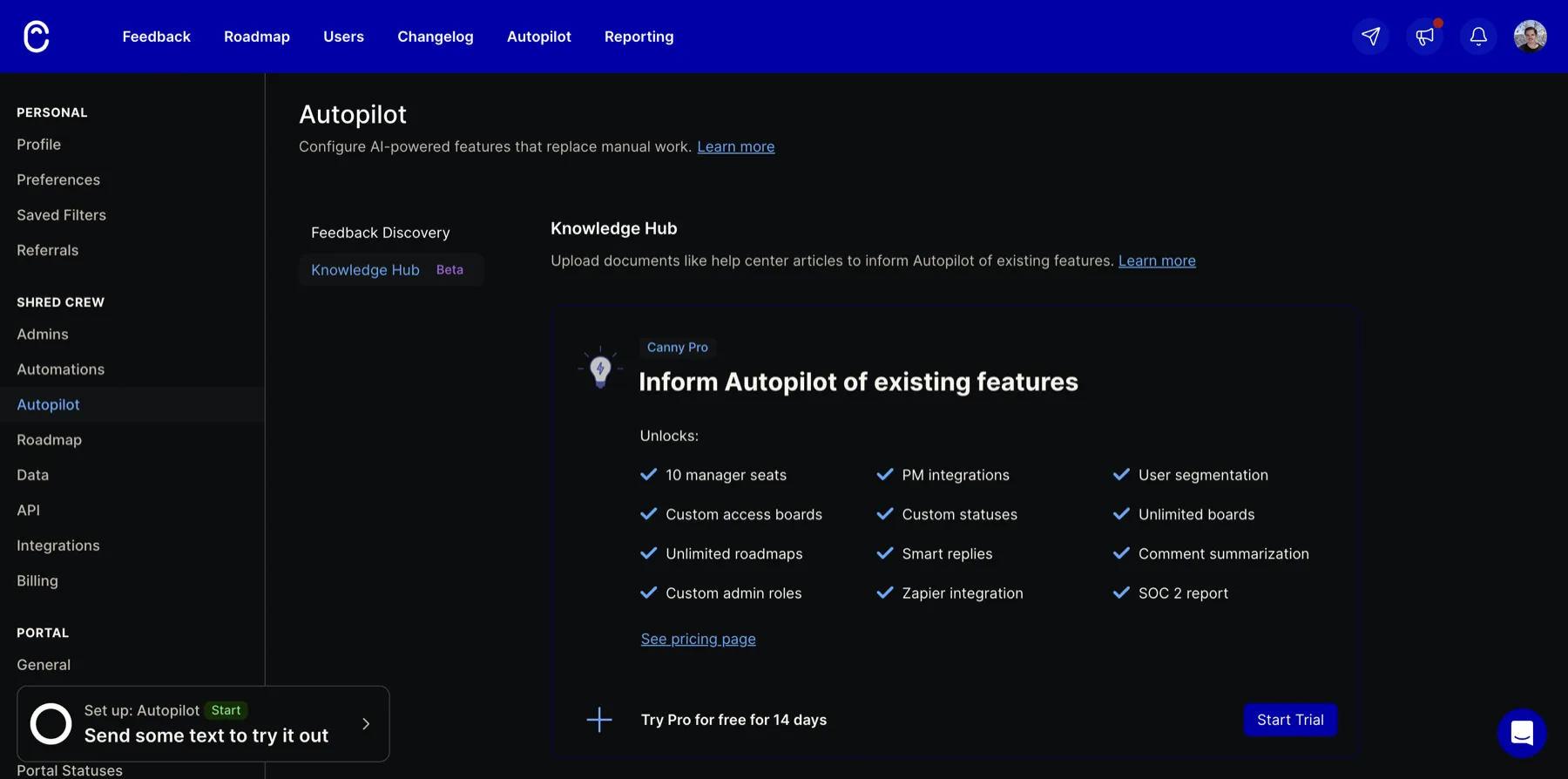Select Autopilot in top navigation
Viewport: 1568px width, 779px height.
click(x=539, y=37)
